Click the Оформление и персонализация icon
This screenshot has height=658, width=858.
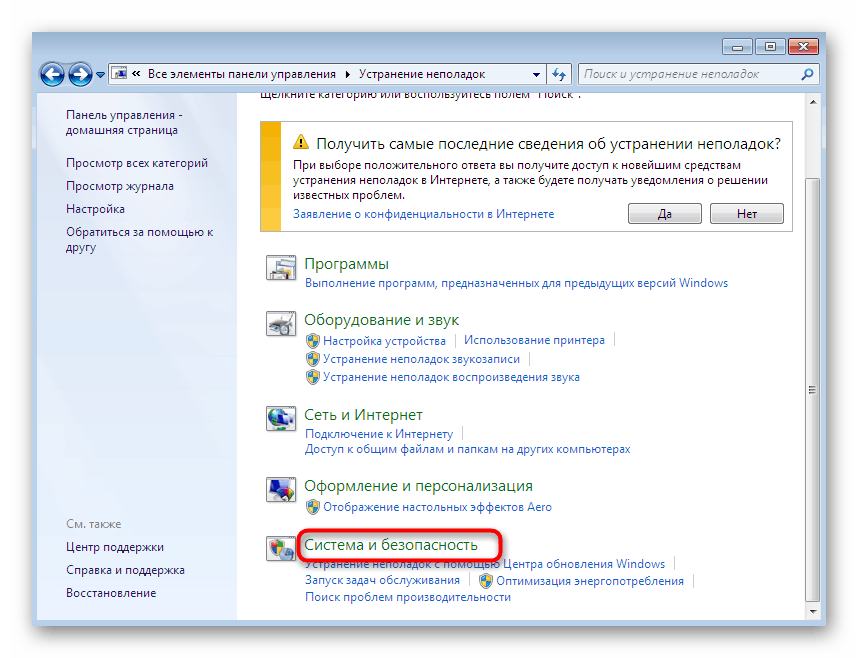[x=281, y=490]
